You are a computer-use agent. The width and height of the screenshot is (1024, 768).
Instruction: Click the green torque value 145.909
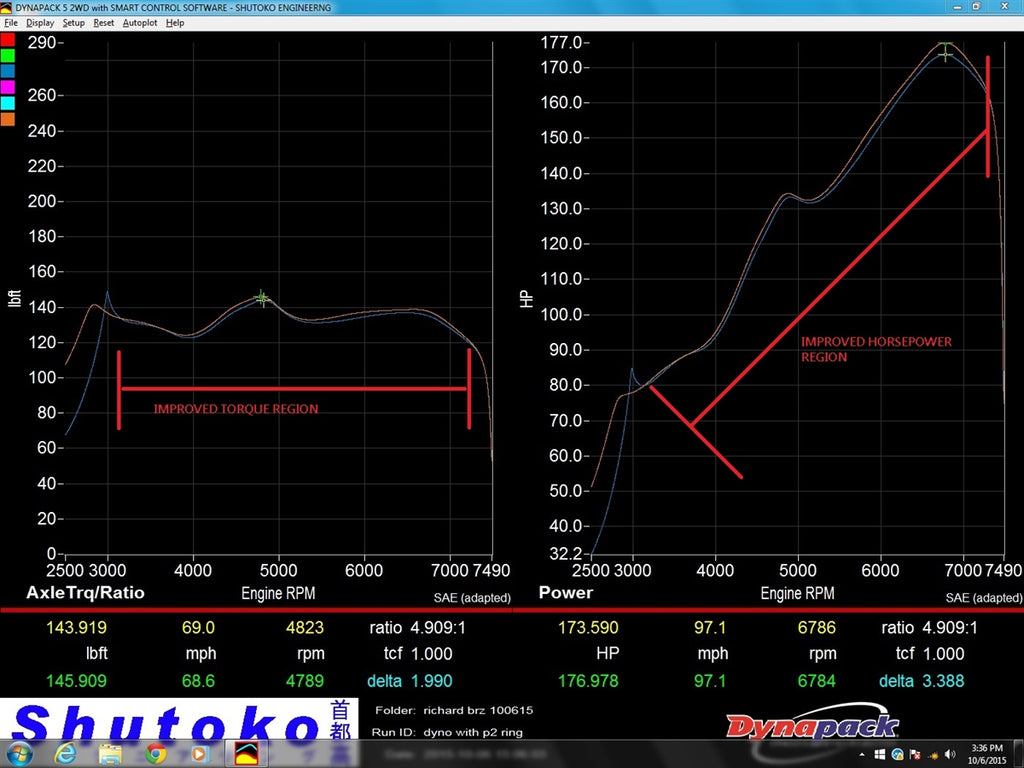76,681
